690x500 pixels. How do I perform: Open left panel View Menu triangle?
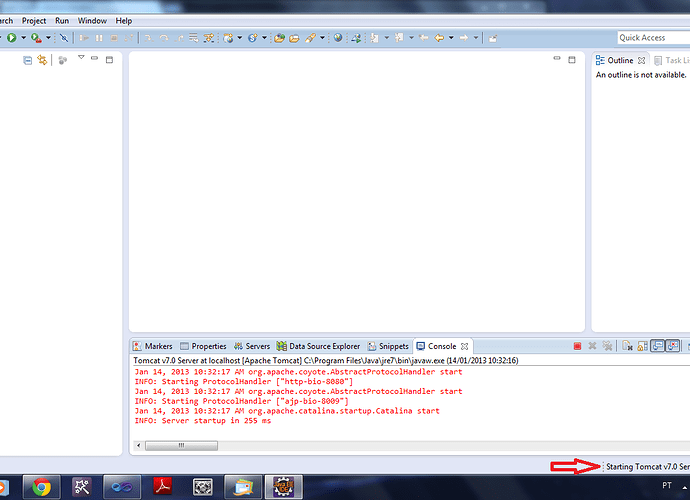pos(81,57)
